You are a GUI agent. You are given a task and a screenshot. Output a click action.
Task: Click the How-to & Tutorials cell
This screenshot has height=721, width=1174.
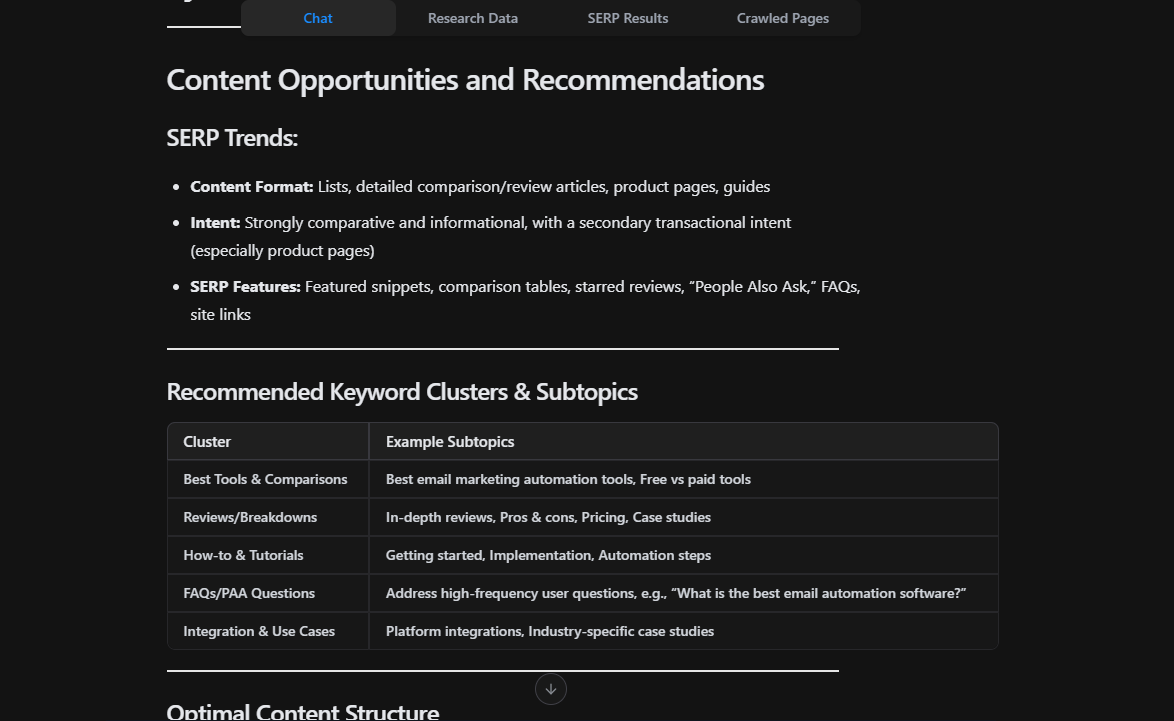pos(243,555)
